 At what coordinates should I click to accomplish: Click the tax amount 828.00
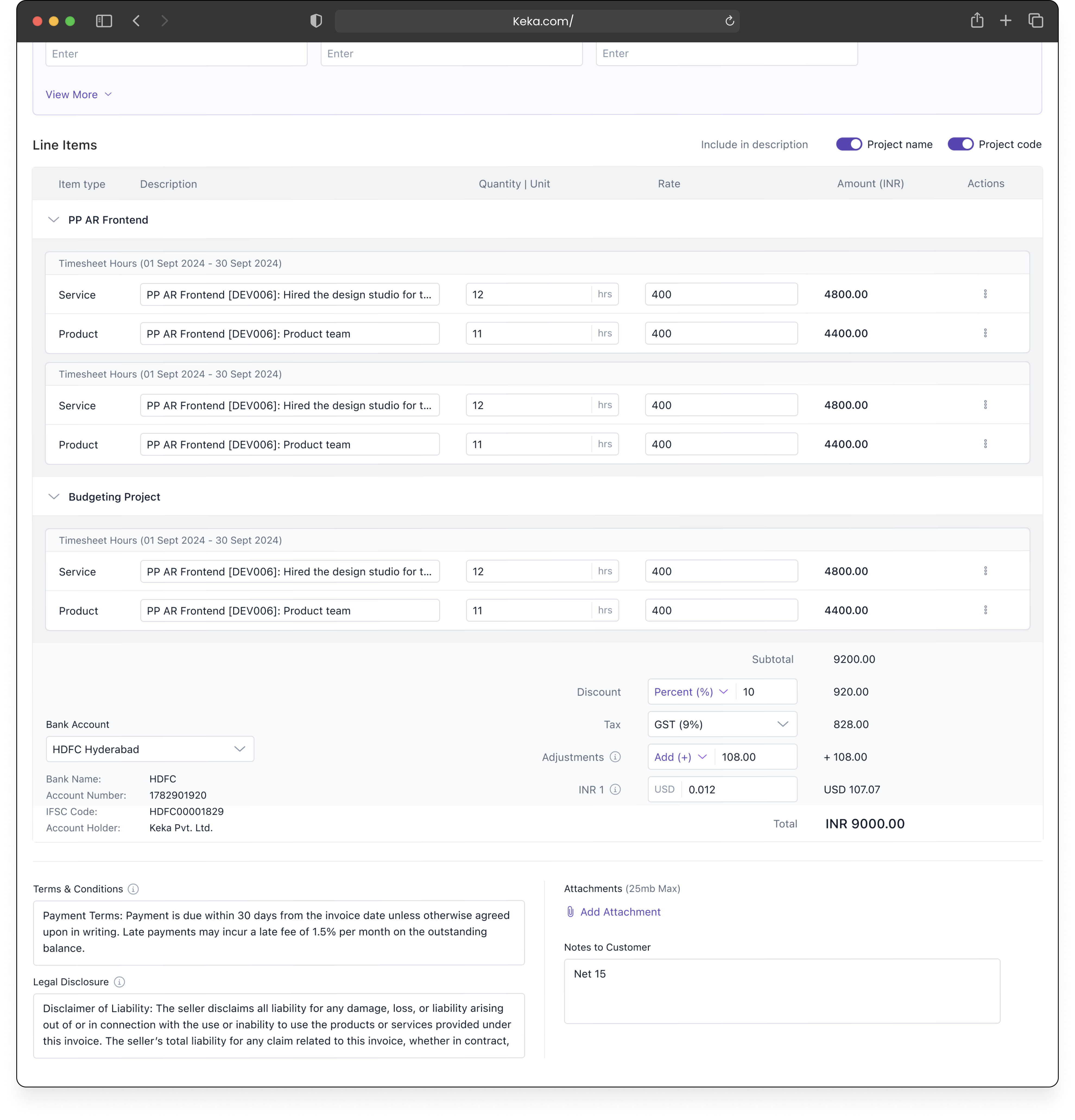pos(850,724)
